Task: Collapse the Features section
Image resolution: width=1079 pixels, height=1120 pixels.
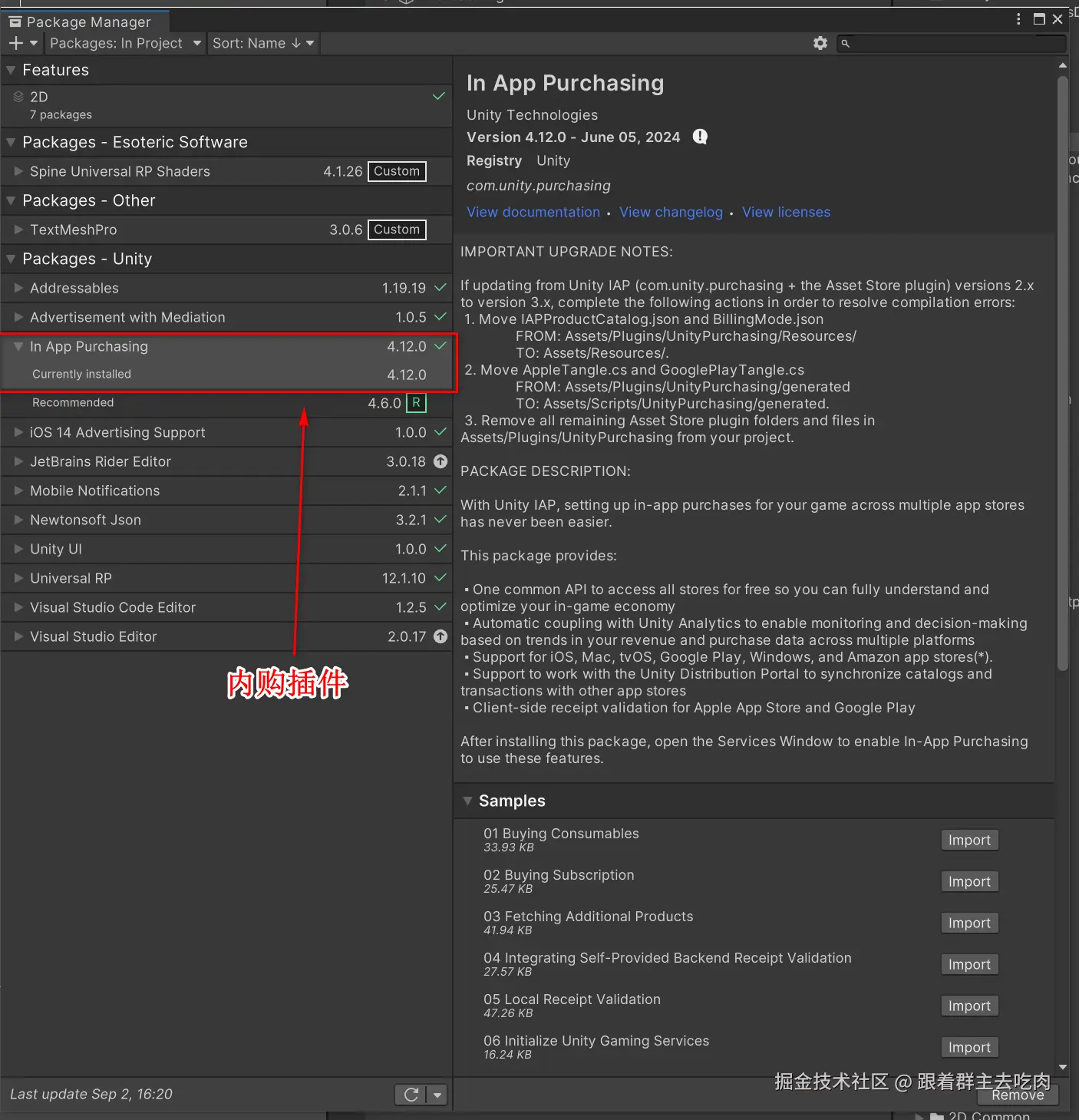Action: 11,70
